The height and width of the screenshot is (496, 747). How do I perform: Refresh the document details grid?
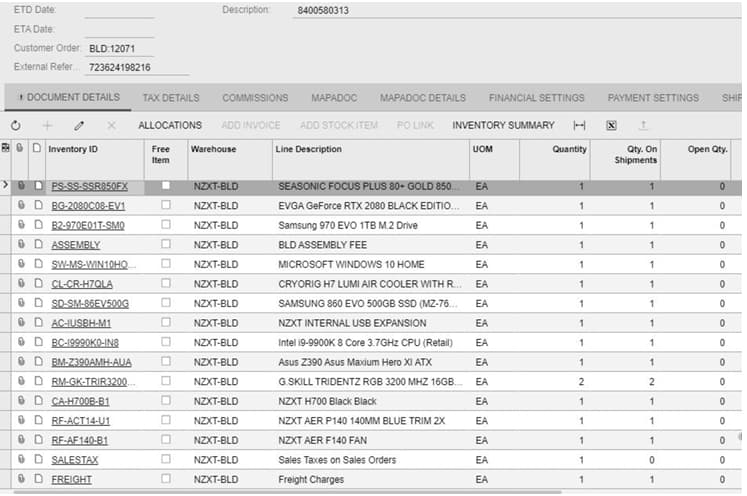click(x=16, y=126)
